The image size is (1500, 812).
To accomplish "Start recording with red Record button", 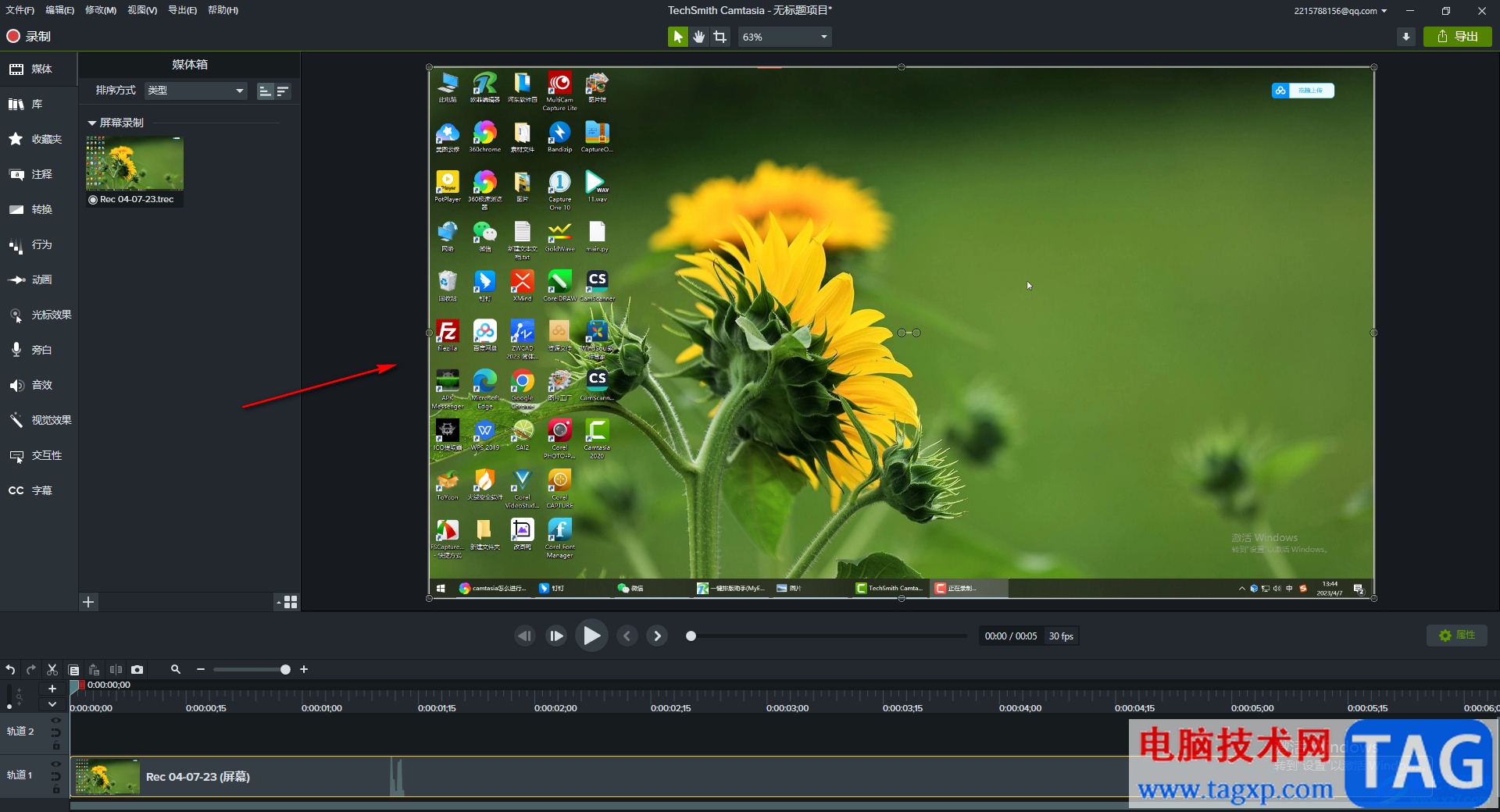I will (29, 36).
